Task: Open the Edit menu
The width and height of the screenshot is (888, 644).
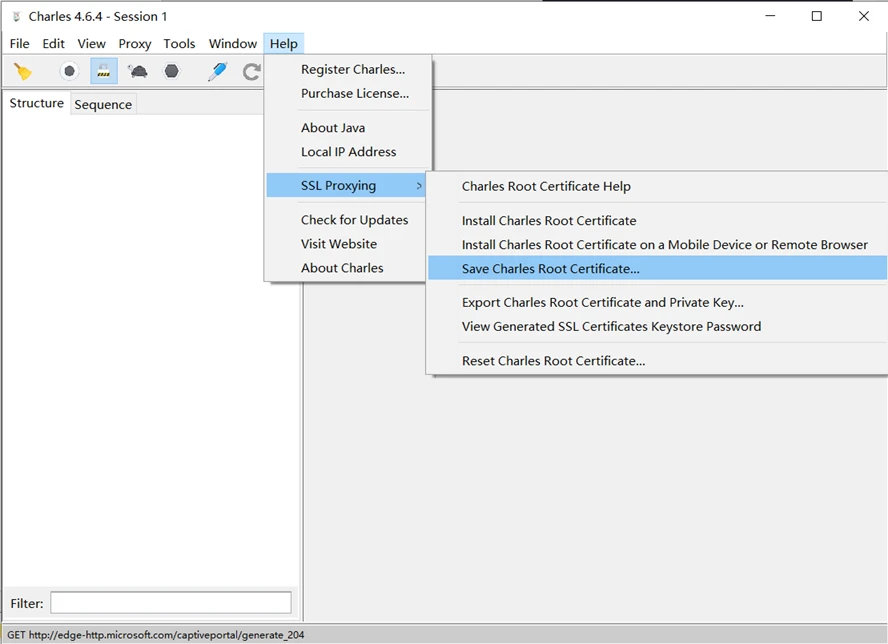Action: coord(53,44)
